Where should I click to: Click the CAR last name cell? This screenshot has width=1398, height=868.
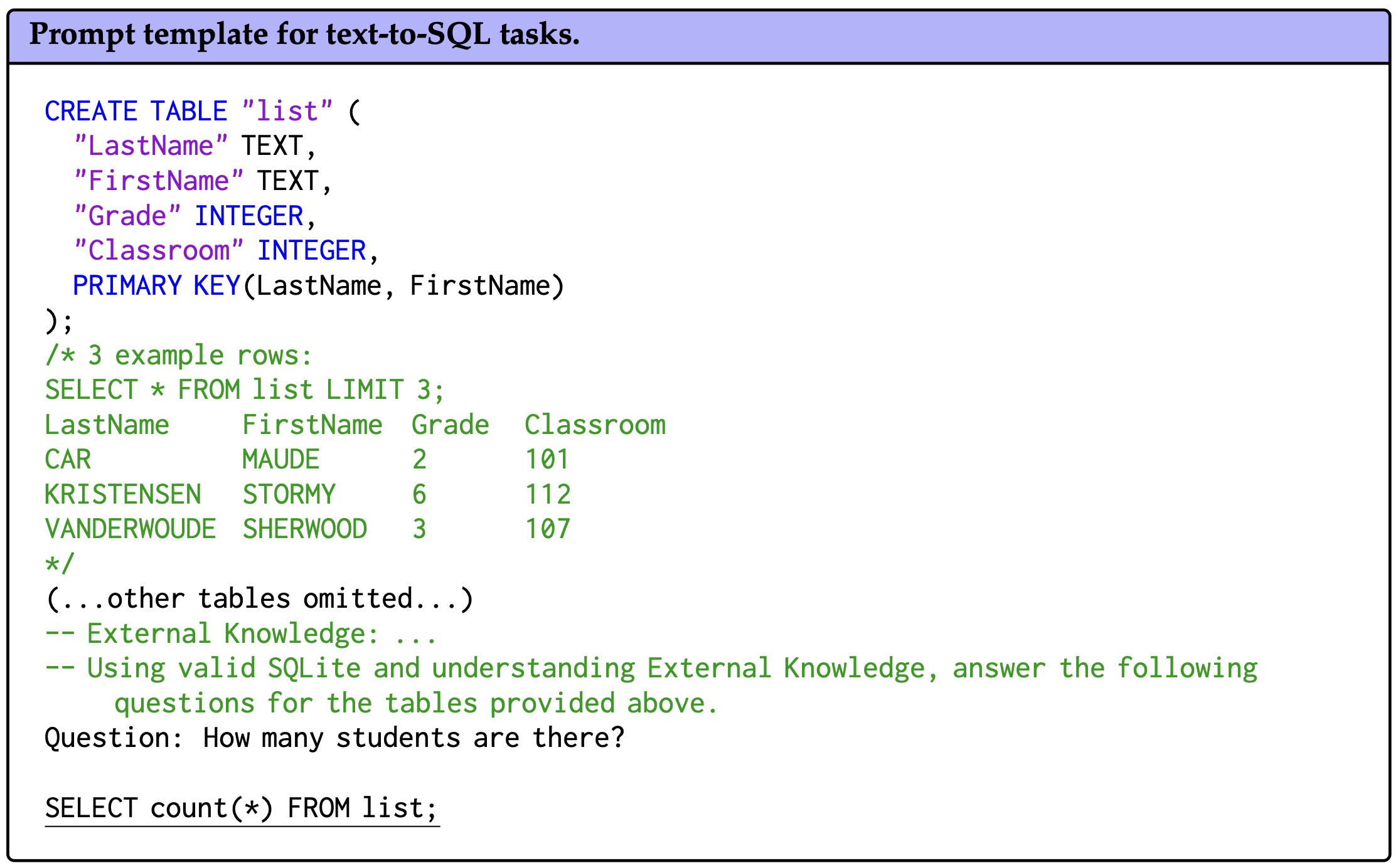pos(68,460)
